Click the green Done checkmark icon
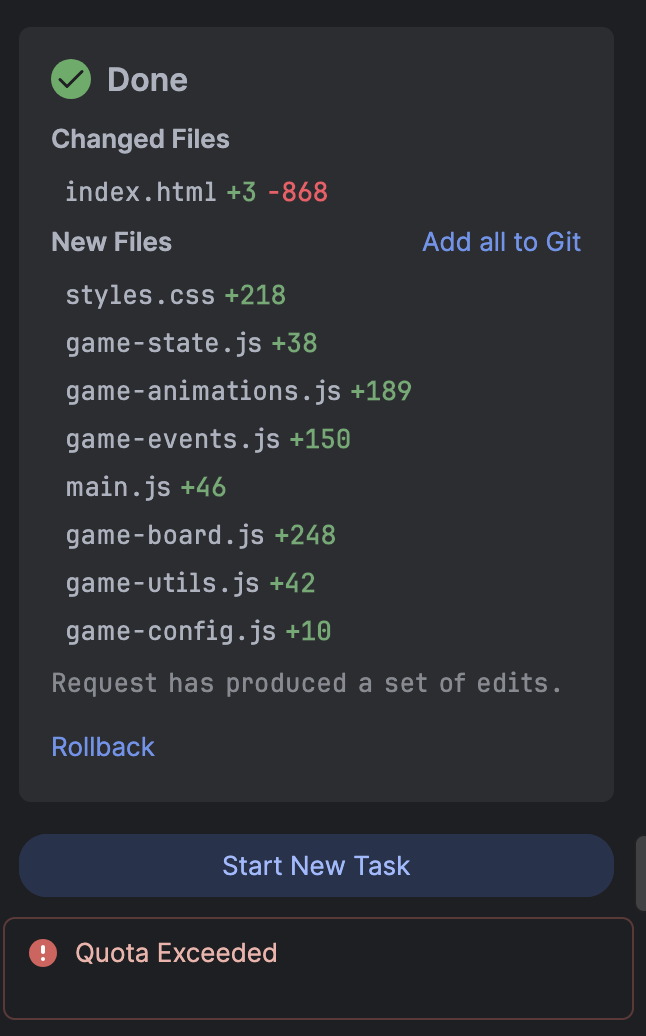Image resolution: width=646 pixels, height=1036 pixels. pos(71,79)
